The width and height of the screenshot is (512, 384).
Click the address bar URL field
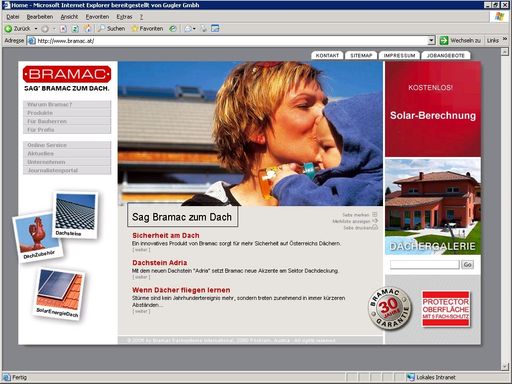click(232, 41)
